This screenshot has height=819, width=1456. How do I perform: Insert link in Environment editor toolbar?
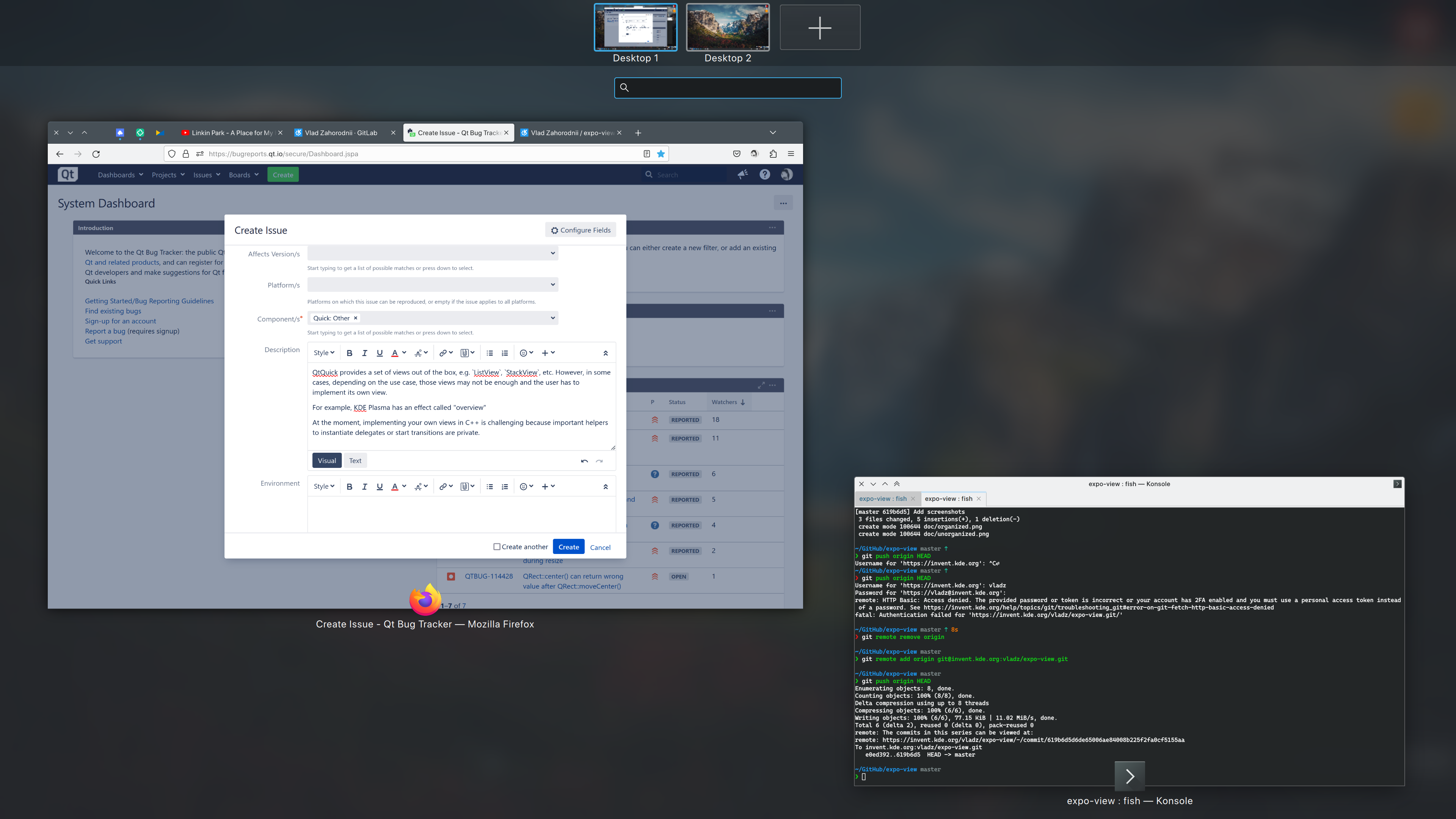(446, 486)
